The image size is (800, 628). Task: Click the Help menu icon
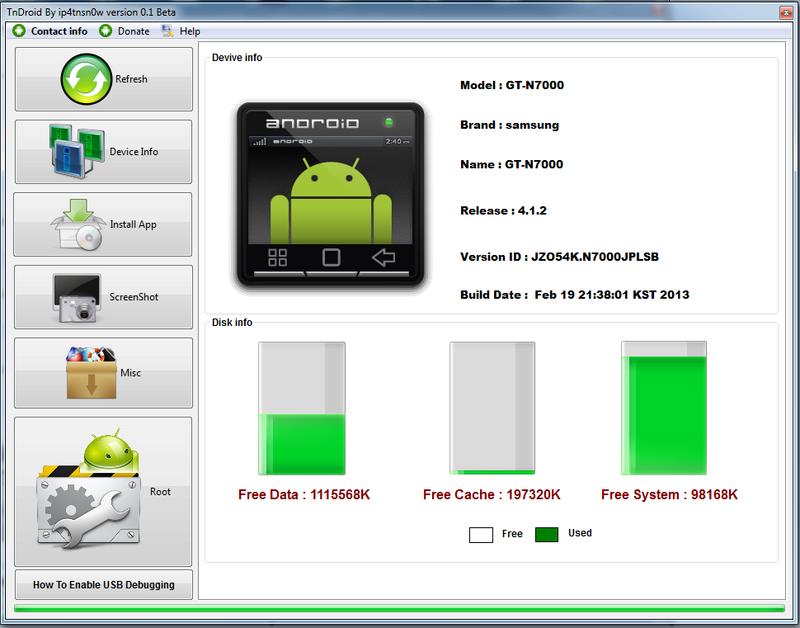click(167, 31)
